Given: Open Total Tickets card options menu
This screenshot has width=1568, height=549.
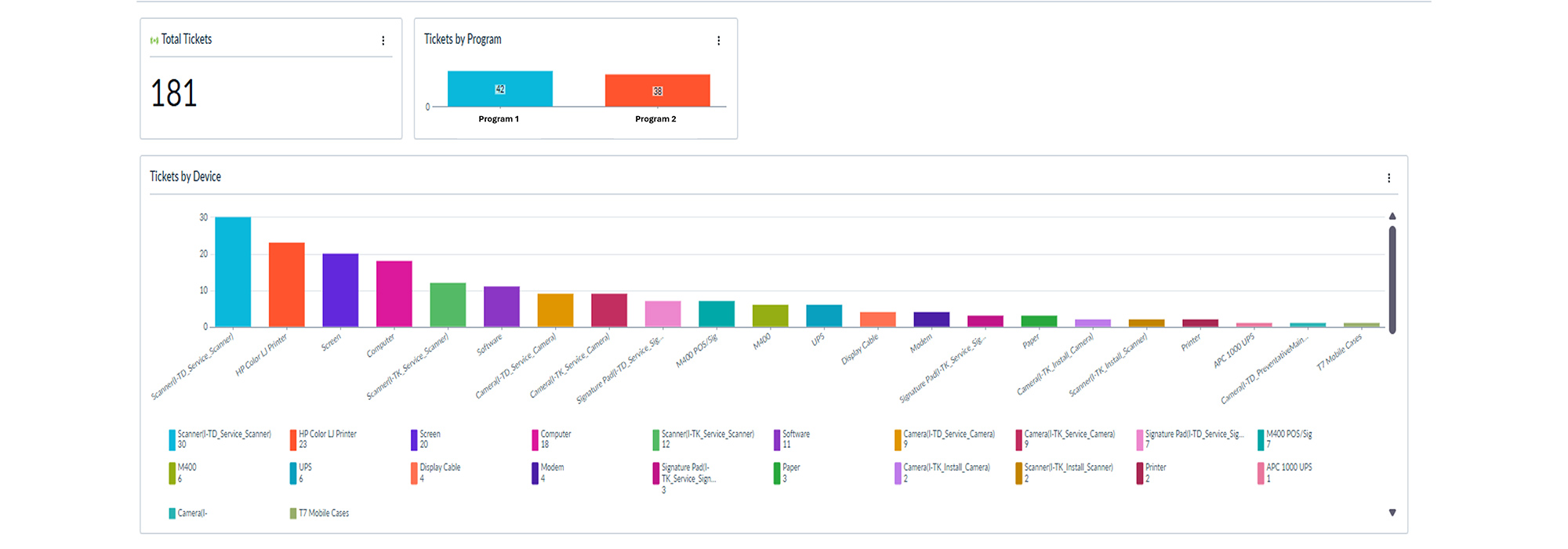Looking at the screenshot, I should [383, 41].
